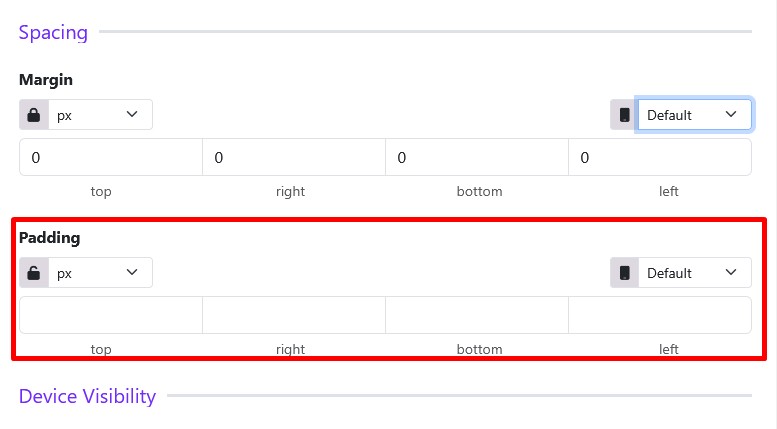Screen dimensions: 777x429
Task: Select the Margin left value field
Action: coord(660,158)
